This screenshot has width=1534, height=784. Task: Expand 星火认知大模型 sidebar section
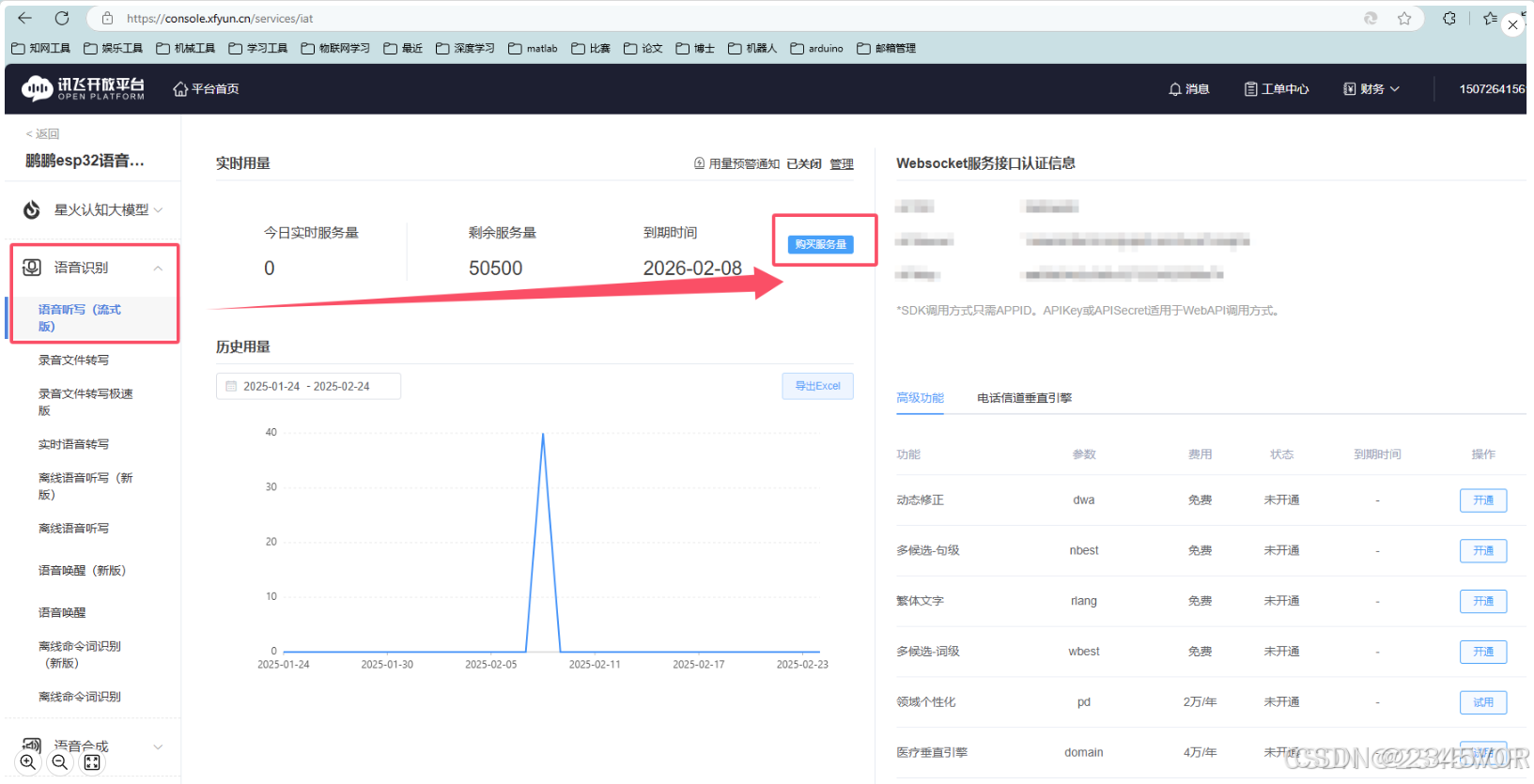[93, 209]
